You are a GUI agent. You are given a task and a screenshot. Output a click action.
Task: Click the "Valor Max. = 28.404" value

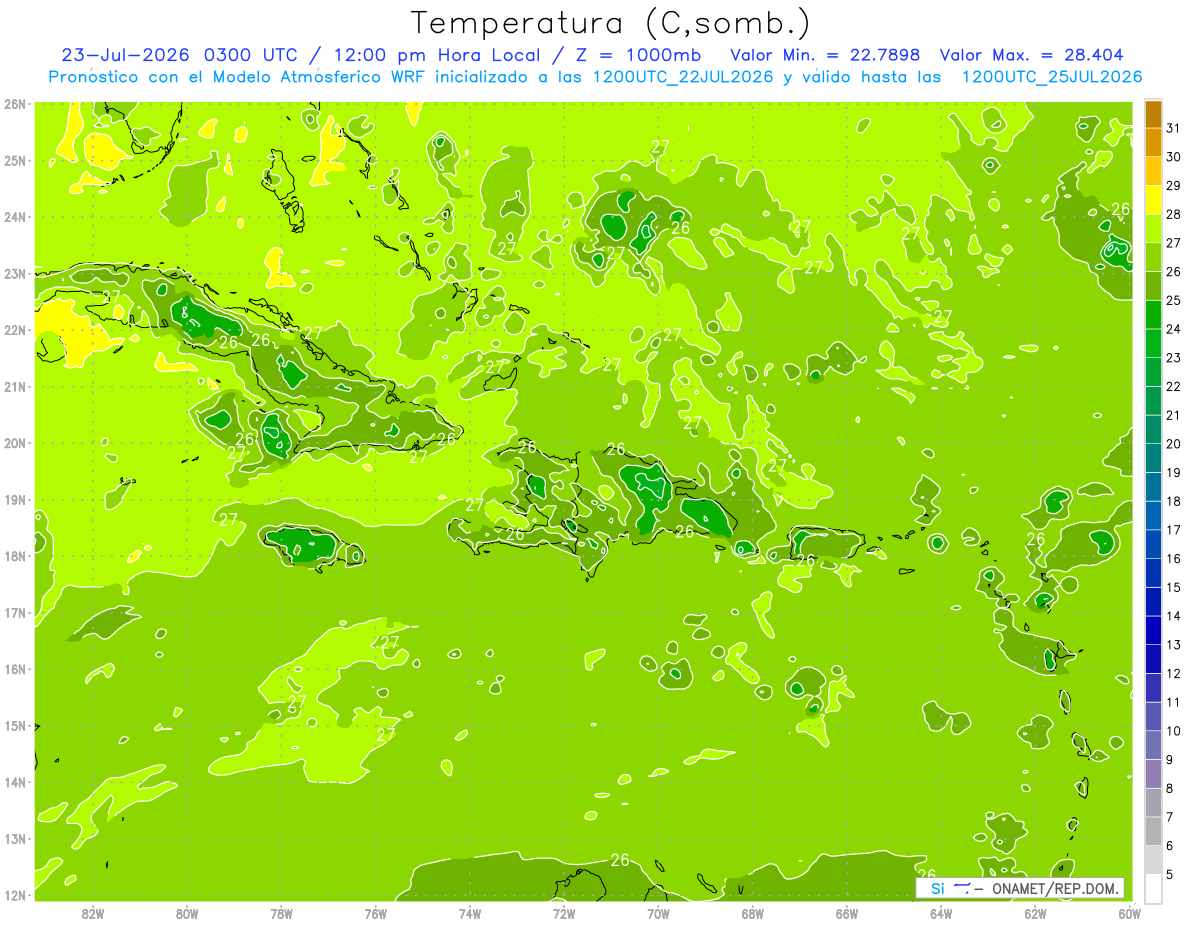tap(1031, 55)
